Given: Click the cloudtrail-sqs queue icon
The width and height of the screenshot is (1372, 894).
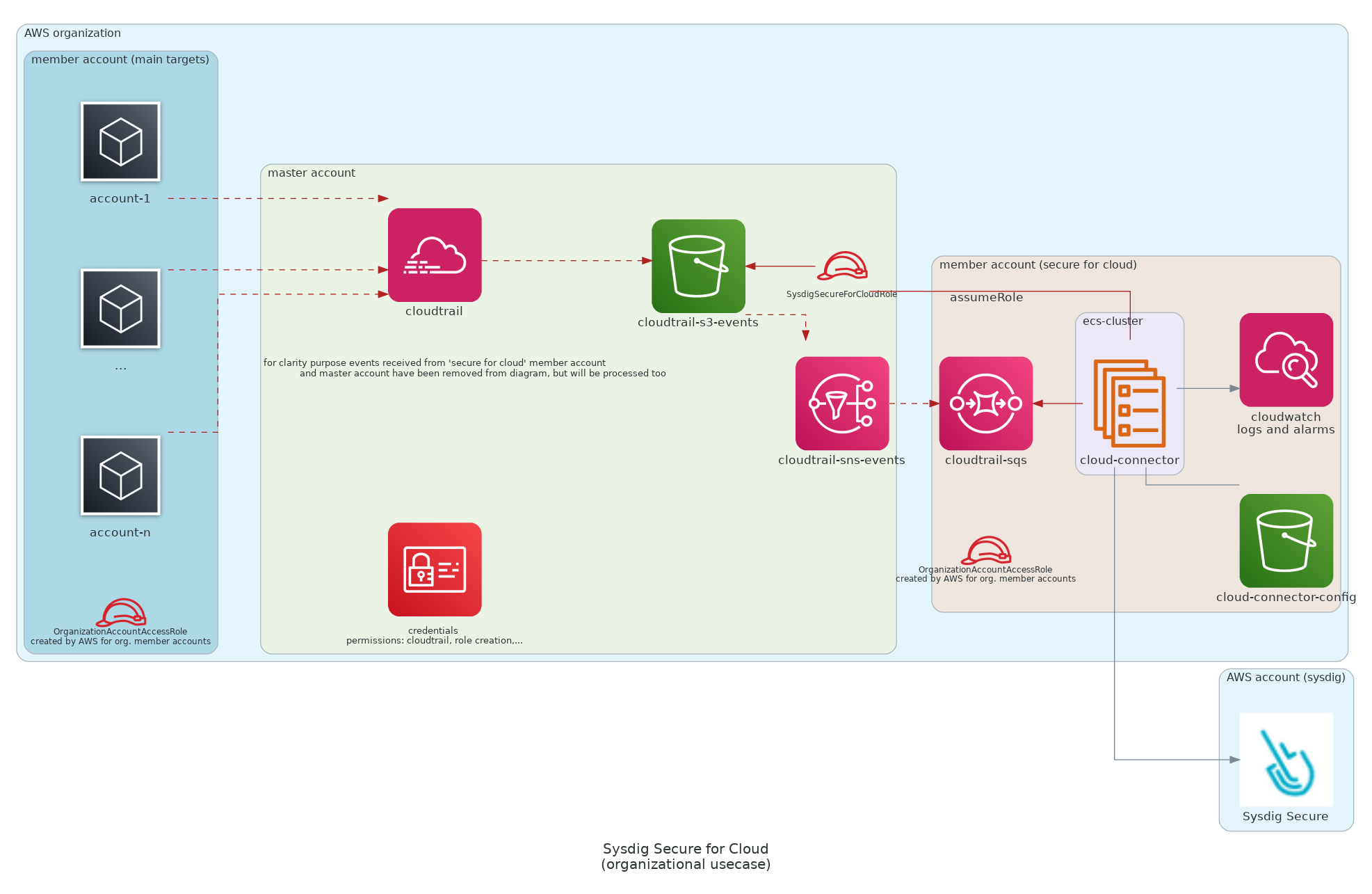Looking at the screenshot, I should (x=985, y=404).
